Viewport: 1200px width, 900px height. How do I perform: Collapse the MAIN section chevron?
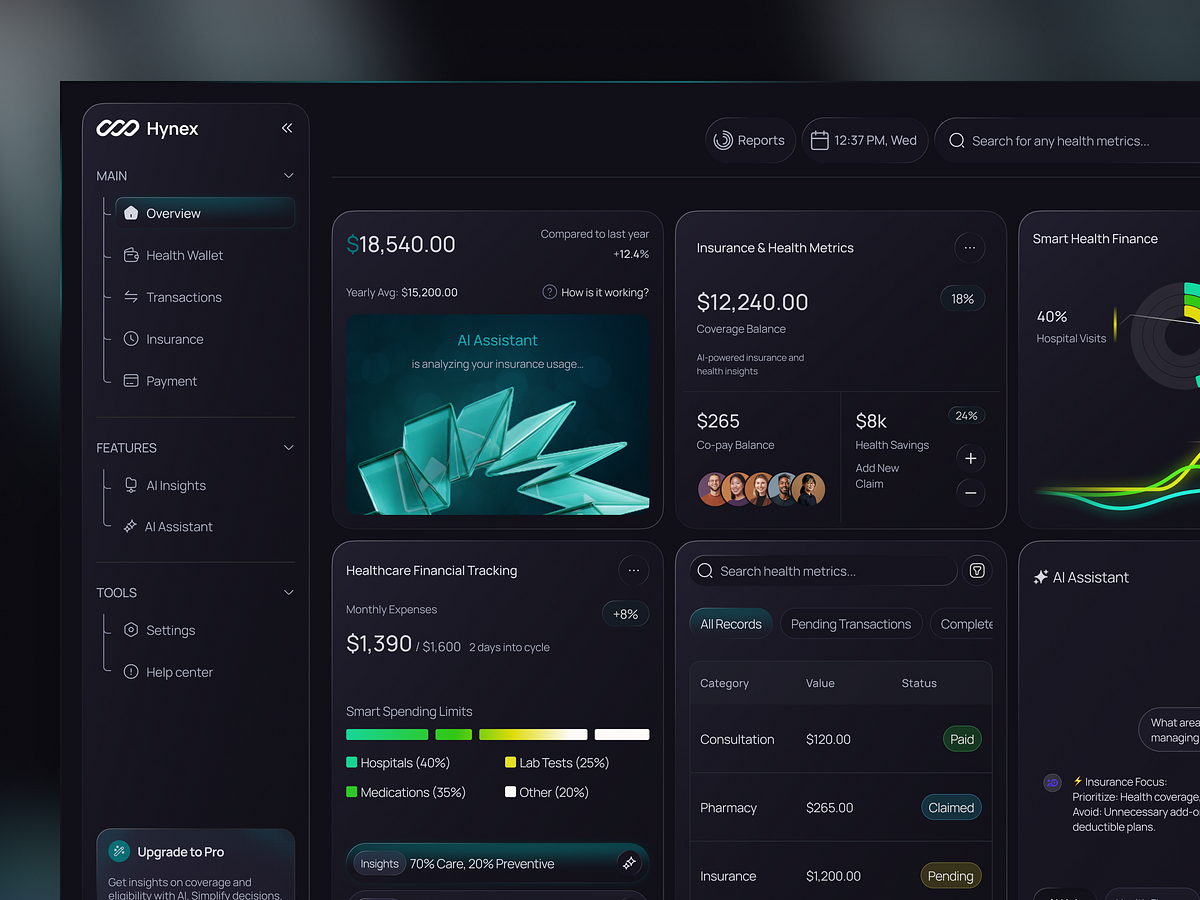[288, 175]
